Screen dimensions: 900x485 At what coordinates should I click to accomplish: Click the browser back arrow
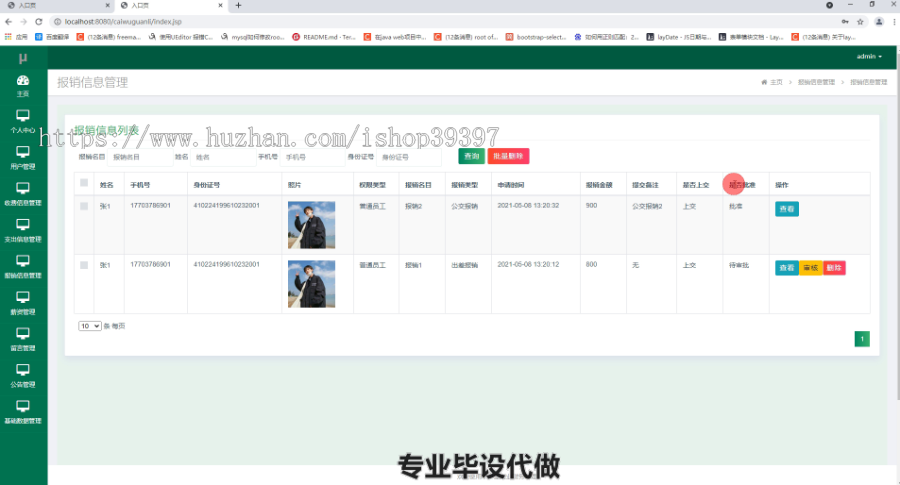point(8,22)
